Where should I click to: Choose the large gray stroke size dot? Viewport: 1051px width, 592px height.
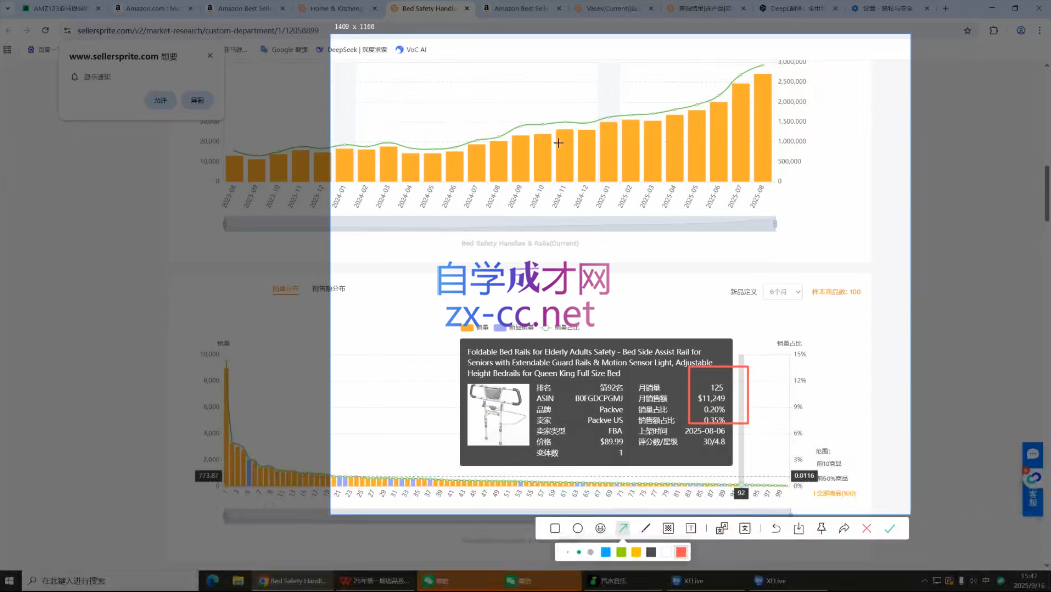(x=591, y=552)
